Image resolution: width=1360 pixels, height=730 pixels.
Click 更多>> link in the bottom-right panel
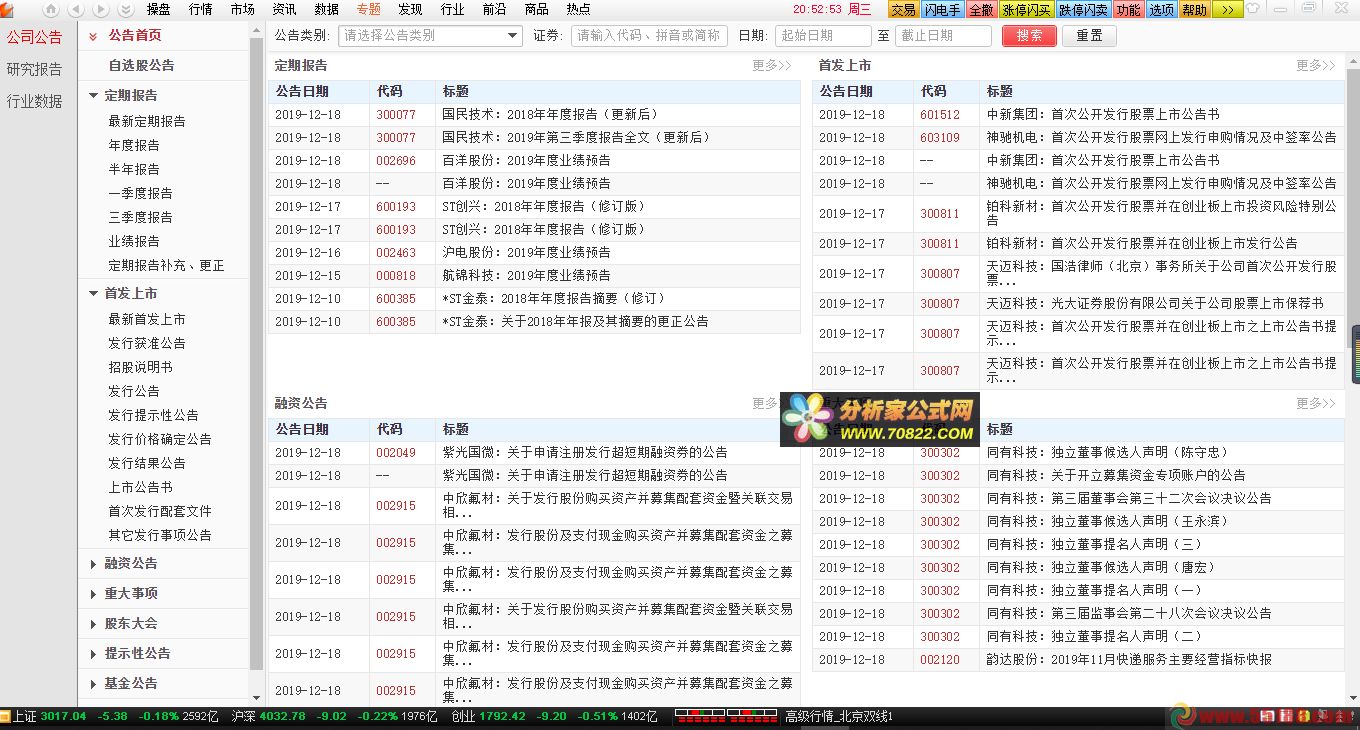pos(1315,403)
